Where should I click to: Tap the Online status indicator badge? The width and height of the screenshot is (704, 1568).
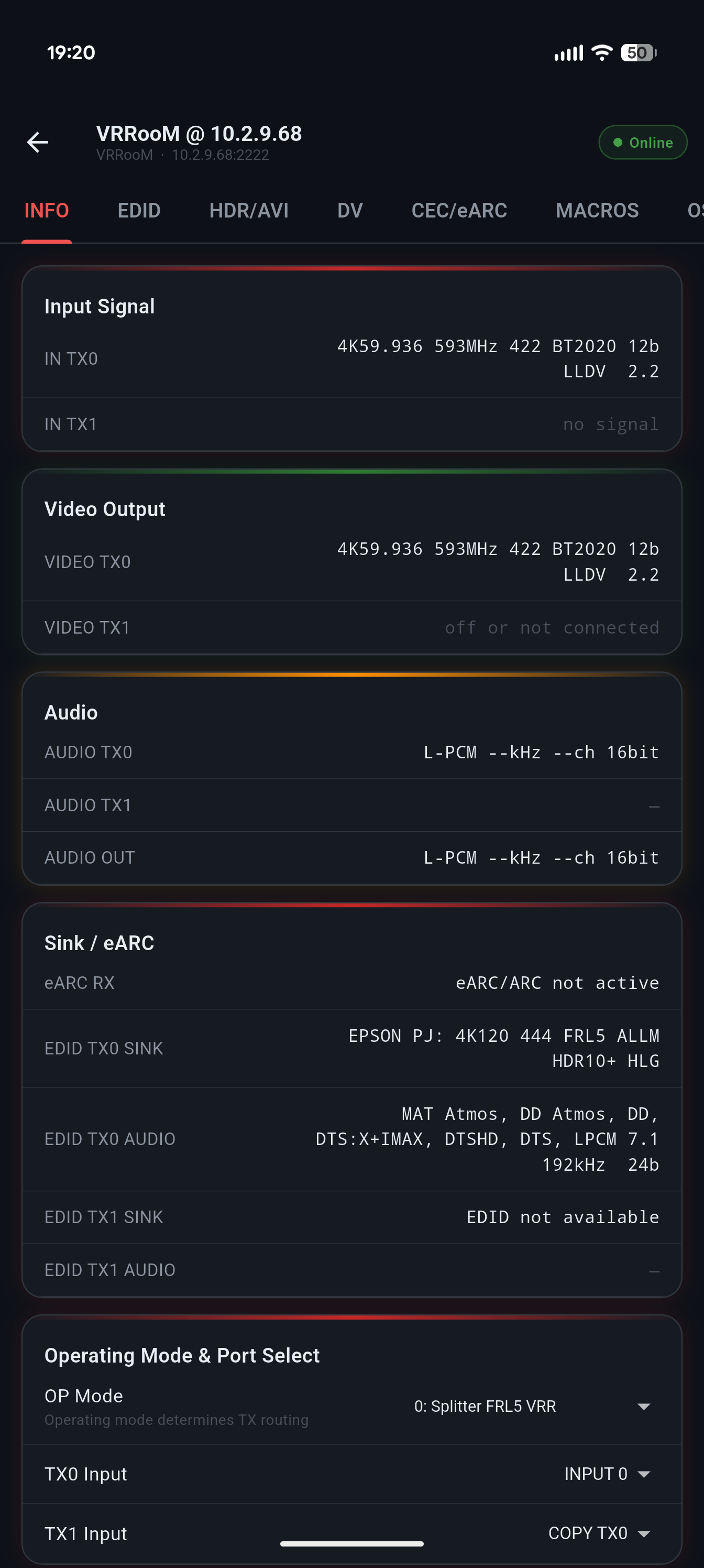[x=643, y=143]
